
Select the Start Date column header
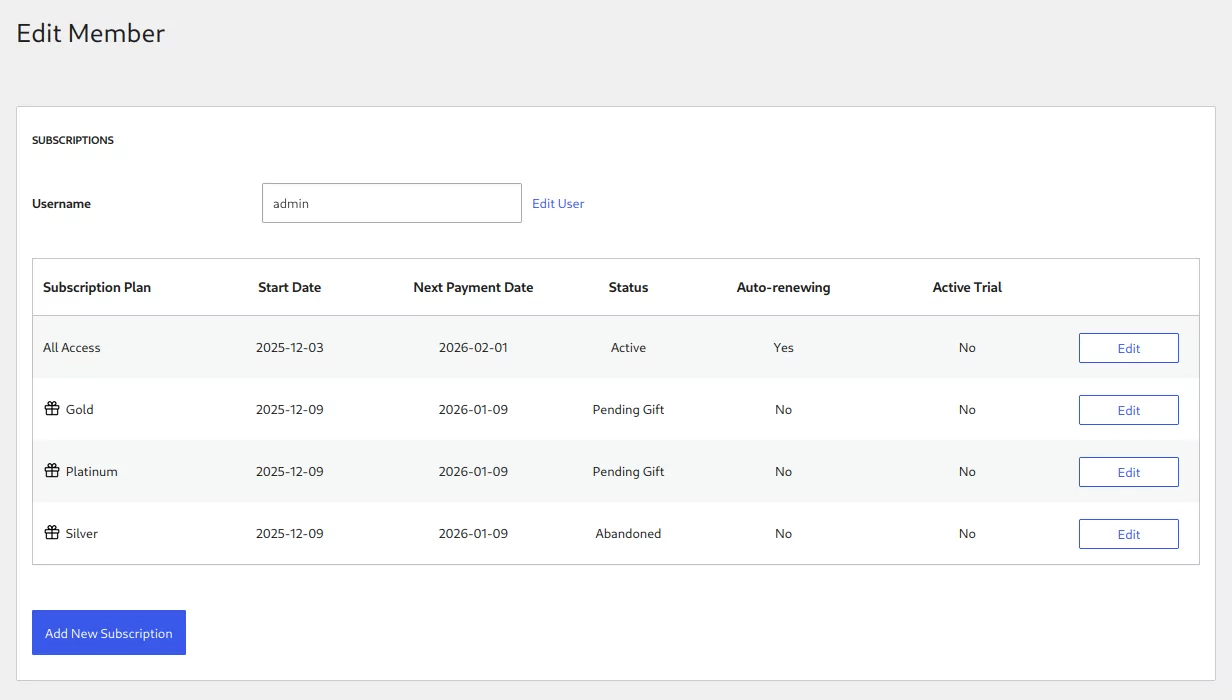coord(289,287)
